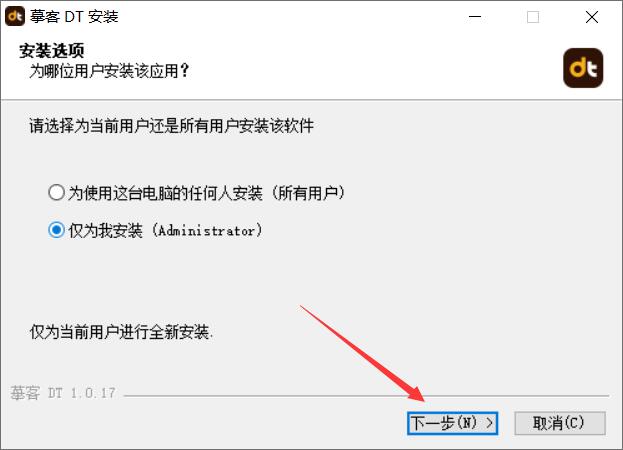Minimize the 摹客 DT 安装 installer window
This screenshot has width=623, height=450.
click(x=475, y=17)
